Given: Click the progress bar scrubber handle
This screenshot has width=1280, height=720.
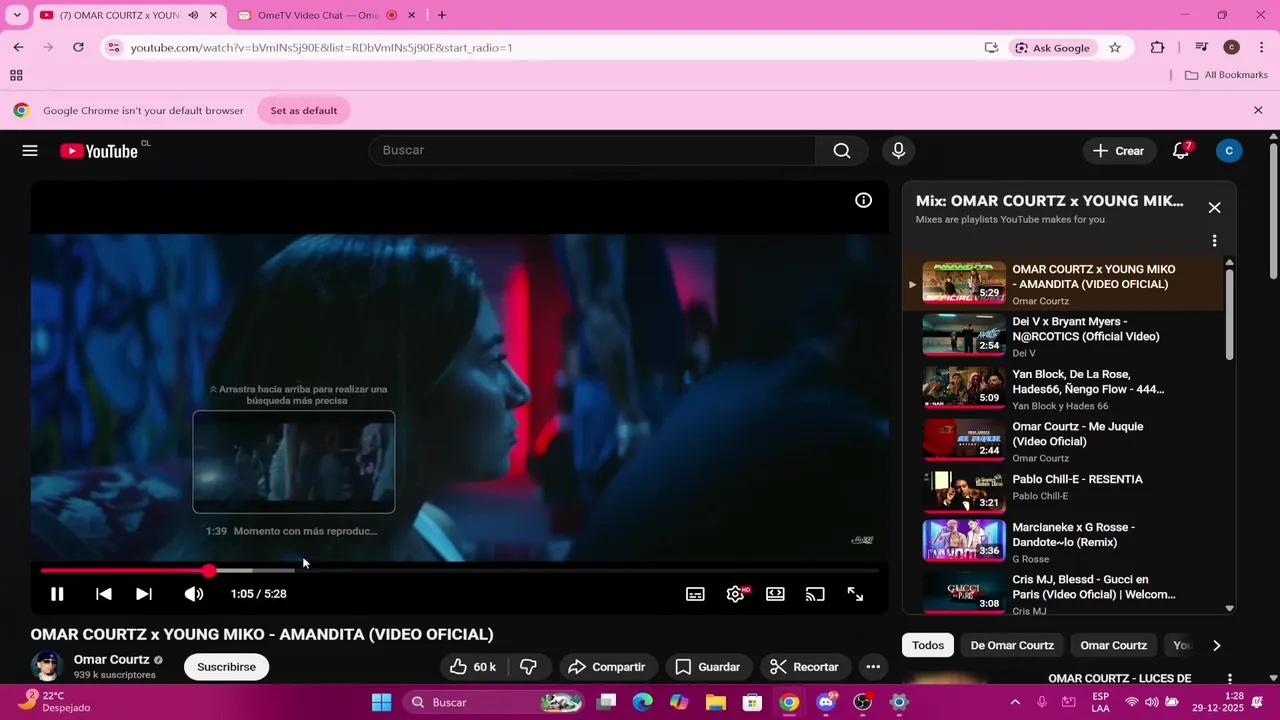Looking at the screenshot, I should [208, 571].
